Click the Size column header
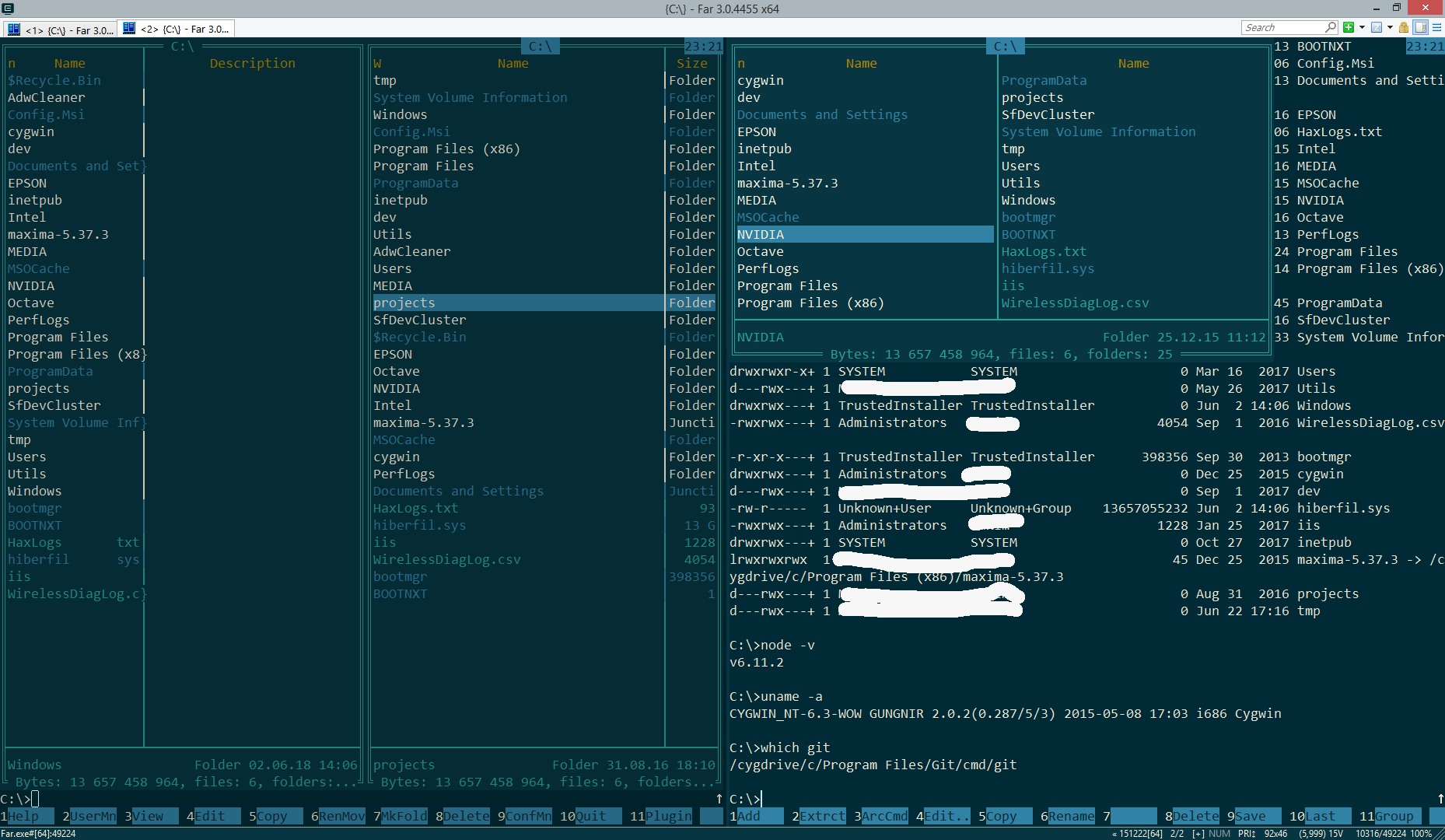The image size is (1445, 840). pyautogui.click(x=692, y=63)
